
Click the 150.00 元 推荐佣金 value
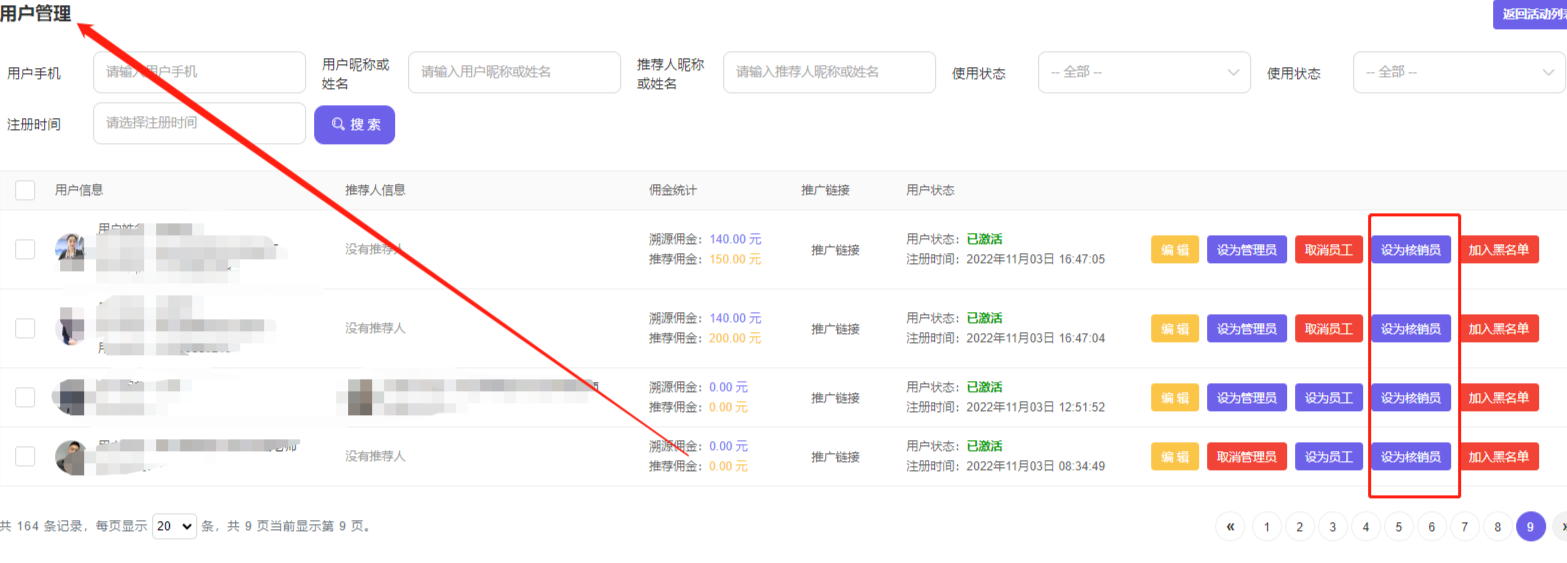(x=736, y=259)
